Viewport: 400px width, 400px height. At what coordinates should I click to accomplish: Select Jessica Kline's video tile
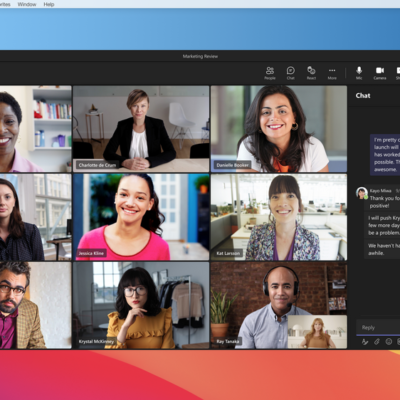coord(141,217)
